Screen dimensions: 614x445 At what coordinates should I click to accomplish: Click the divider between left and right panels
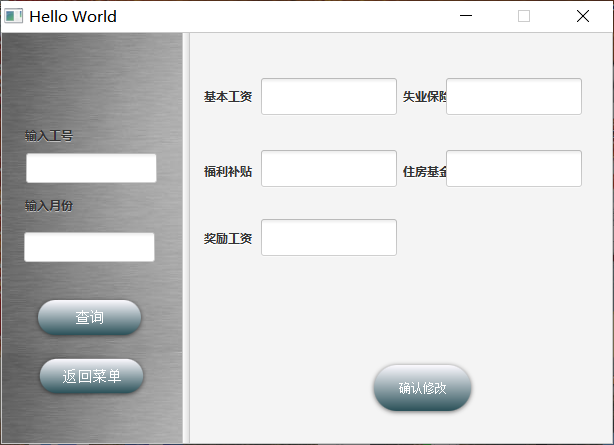point(186,238)
